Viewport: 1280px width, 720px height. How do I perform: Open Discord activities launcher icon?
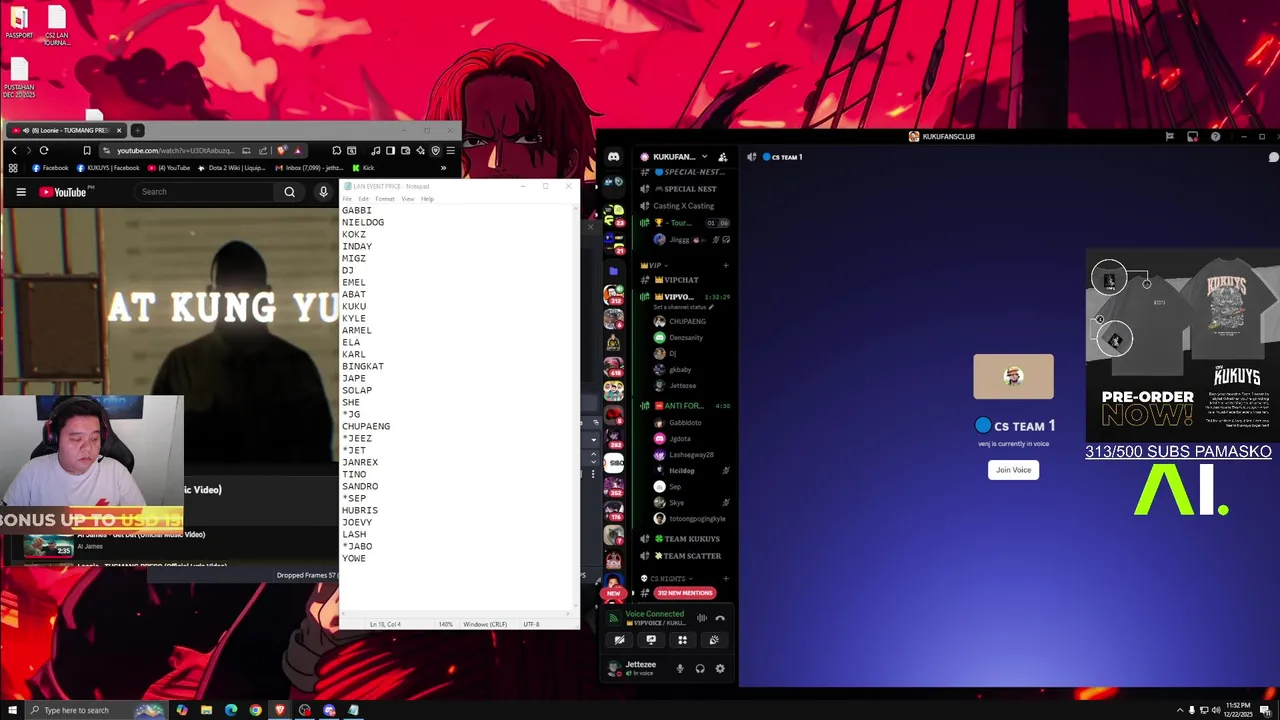682,640
